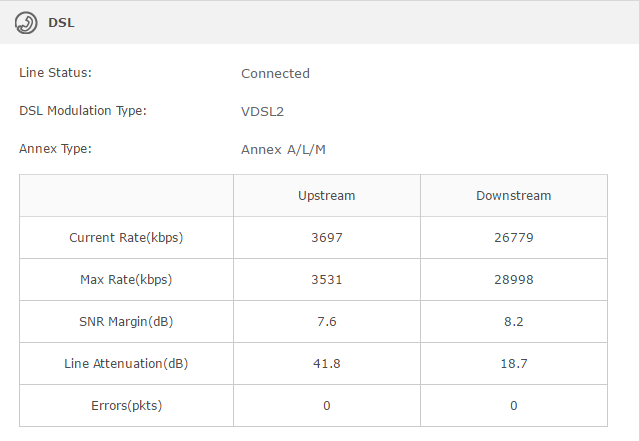Image resolution: width=640 pixels, height=441 pixels.
Task: Click the DSL Modulation Type label
Action: coord(83,111)
